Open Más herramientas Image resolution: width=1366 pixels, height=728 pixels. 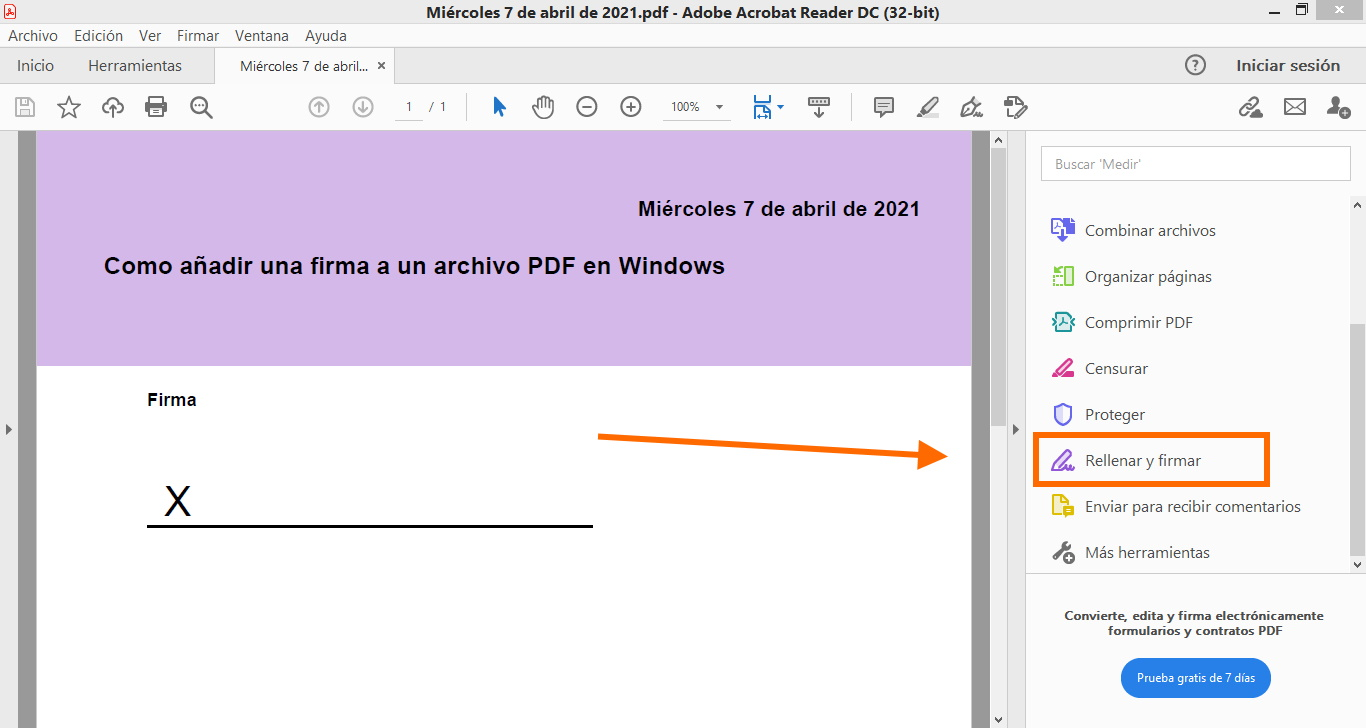pyautogui.click(x=1130, y=552)
